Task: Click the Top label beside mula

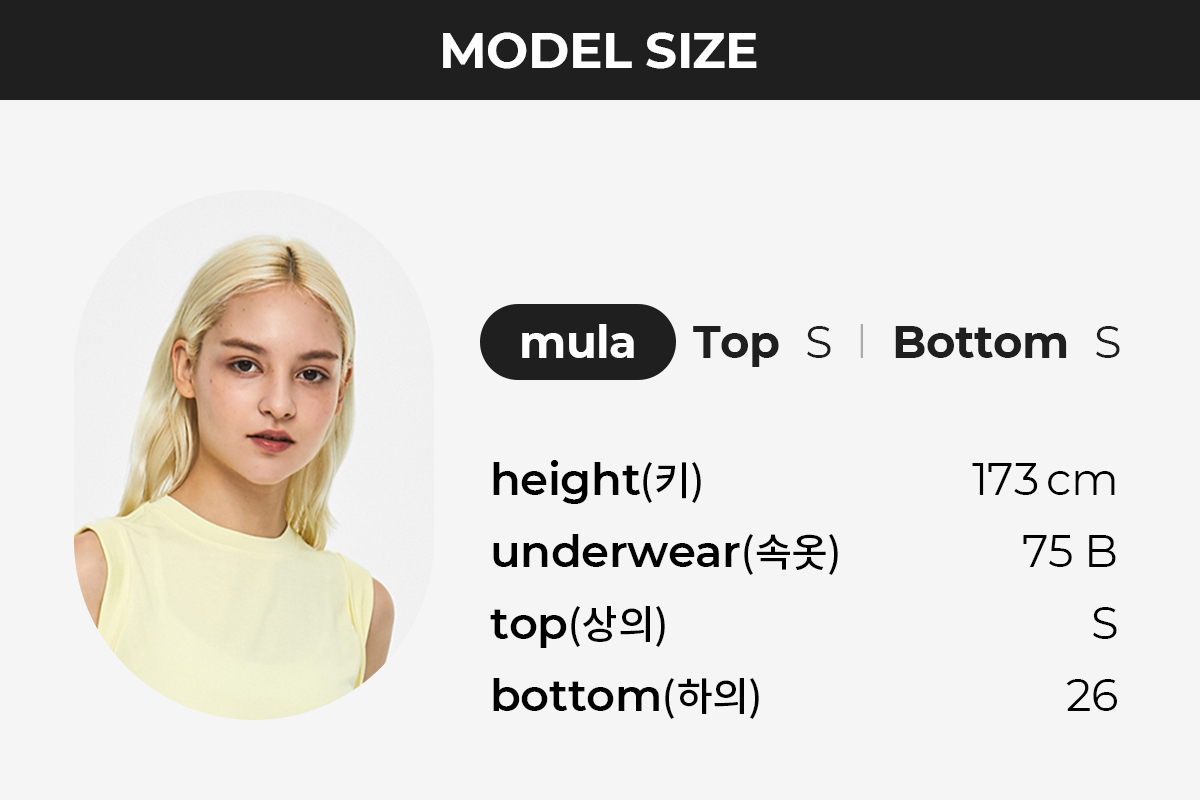Action: [x=736, y=343]
